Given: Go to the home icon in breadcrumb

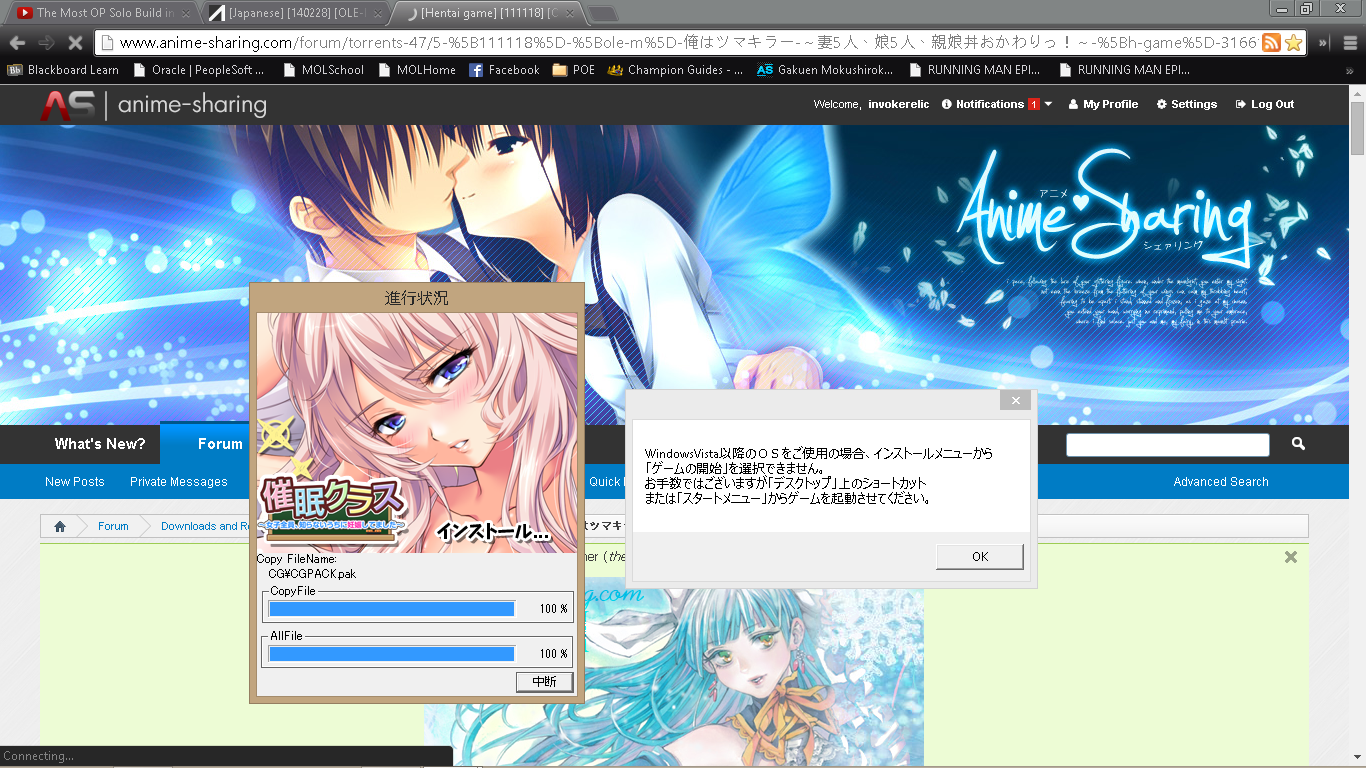Looking at the screenshot, I should tap(60, 526).
